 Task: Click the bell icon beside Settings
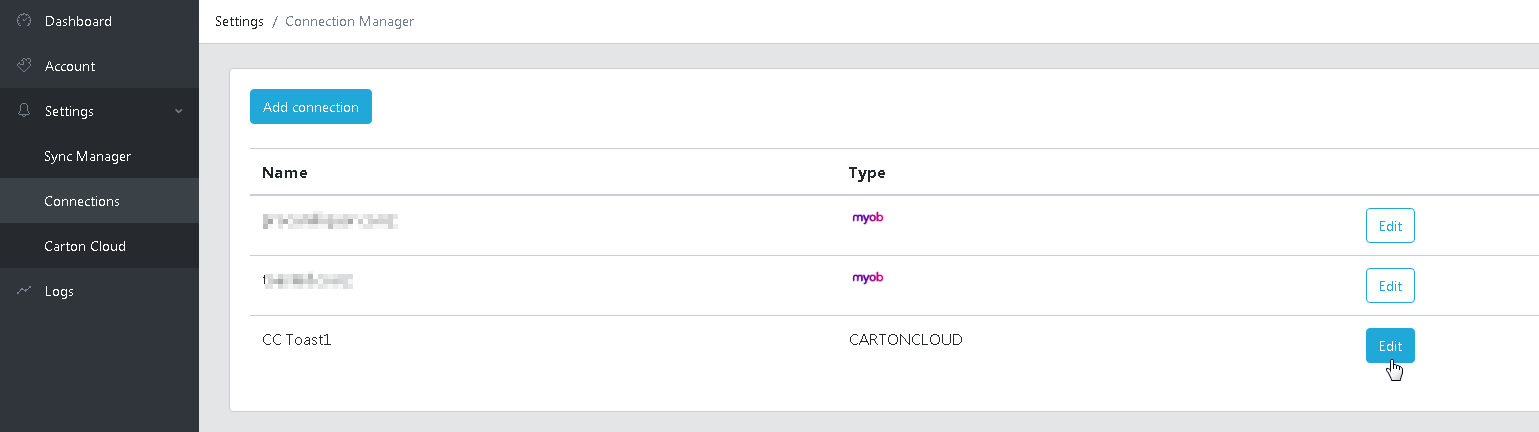[25, 111]
